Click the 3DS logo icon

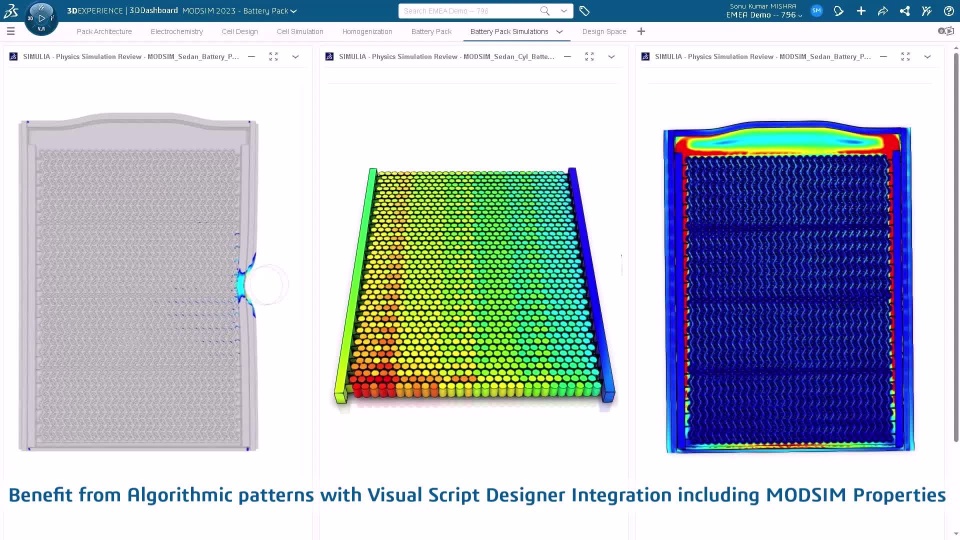(x=11, y=10)
